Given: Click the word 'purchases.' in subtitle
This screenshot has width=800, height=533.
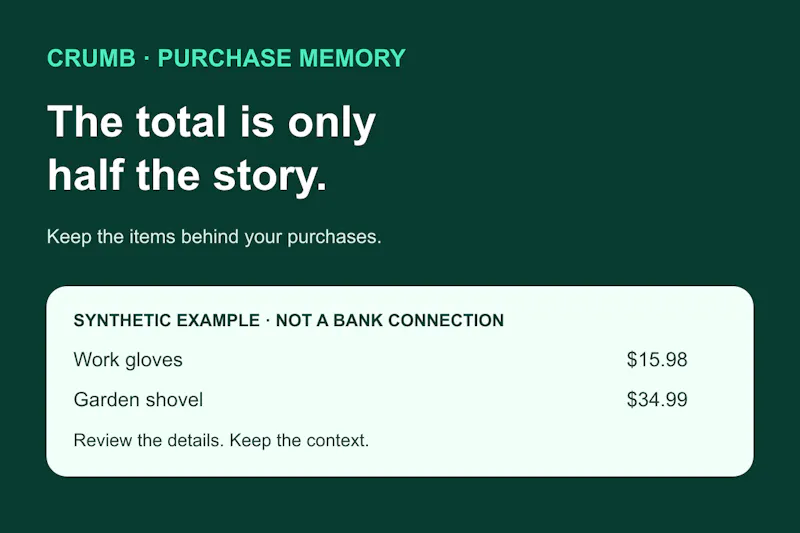Looking at the screenshot, I should 334,238.
